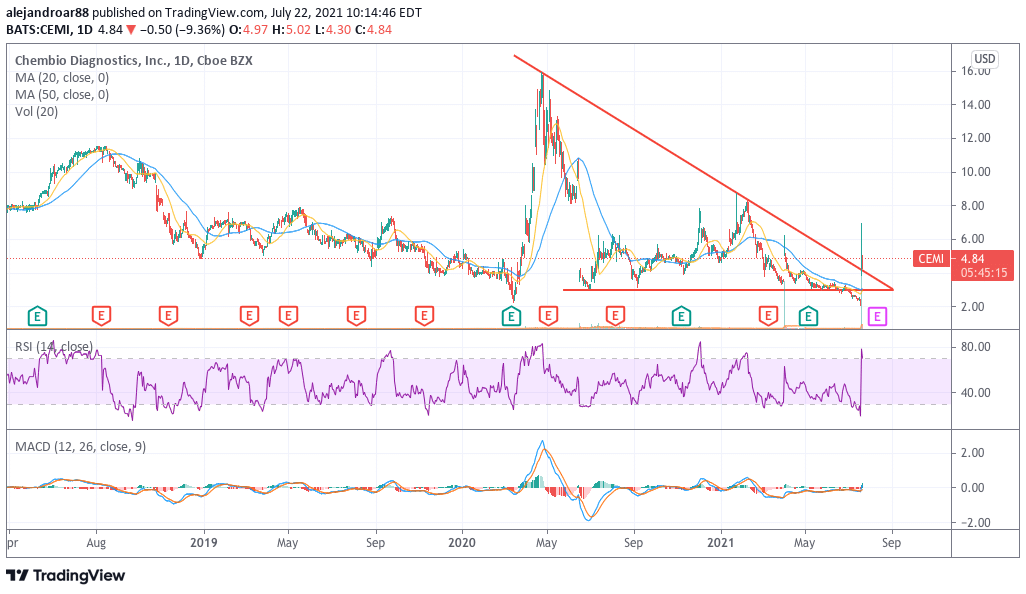Click the H:5.02 high value in the header
This screenshot has width=1026, height=594.
(x=292, y=29)
